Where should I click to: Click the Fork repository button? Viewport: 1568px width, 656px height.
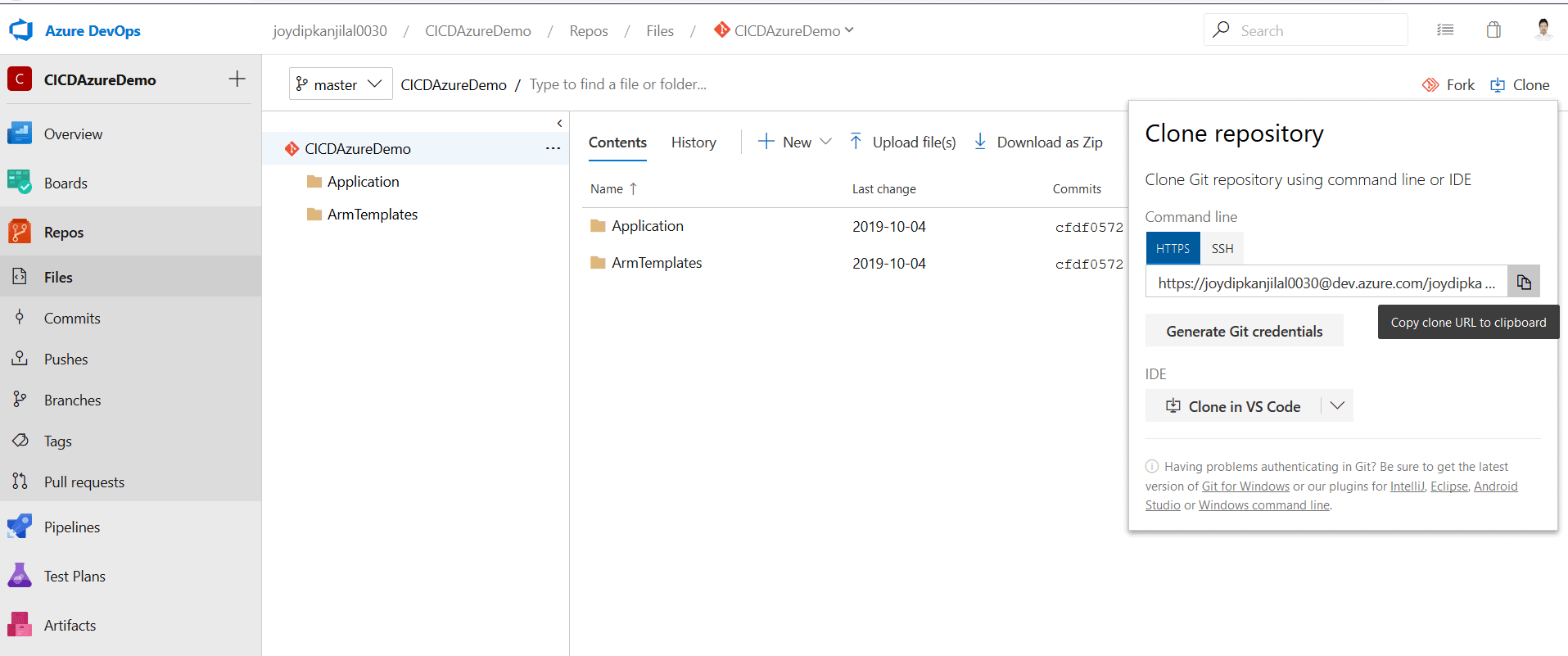1448,84
